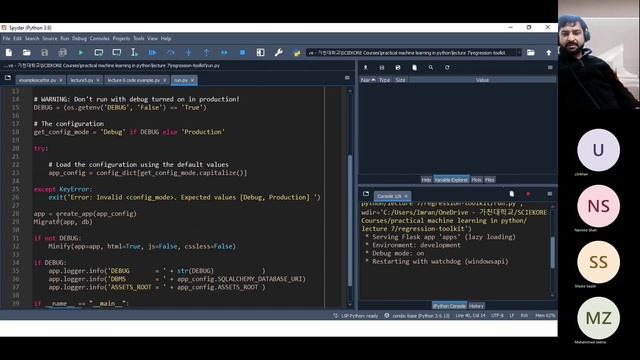Run selection or current line
640x360 pixels.
point(134,53)
